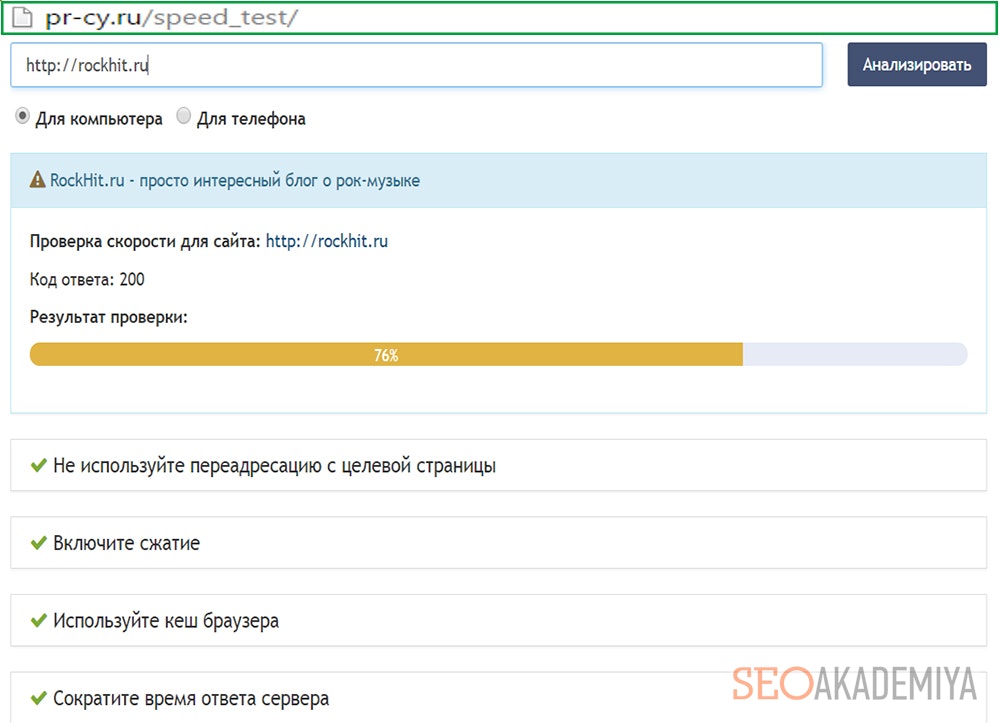Click the checkmark next to Сократите время ответа сервера
The width and height of the screenshot is (1000, 723).
tap(39, 699)
